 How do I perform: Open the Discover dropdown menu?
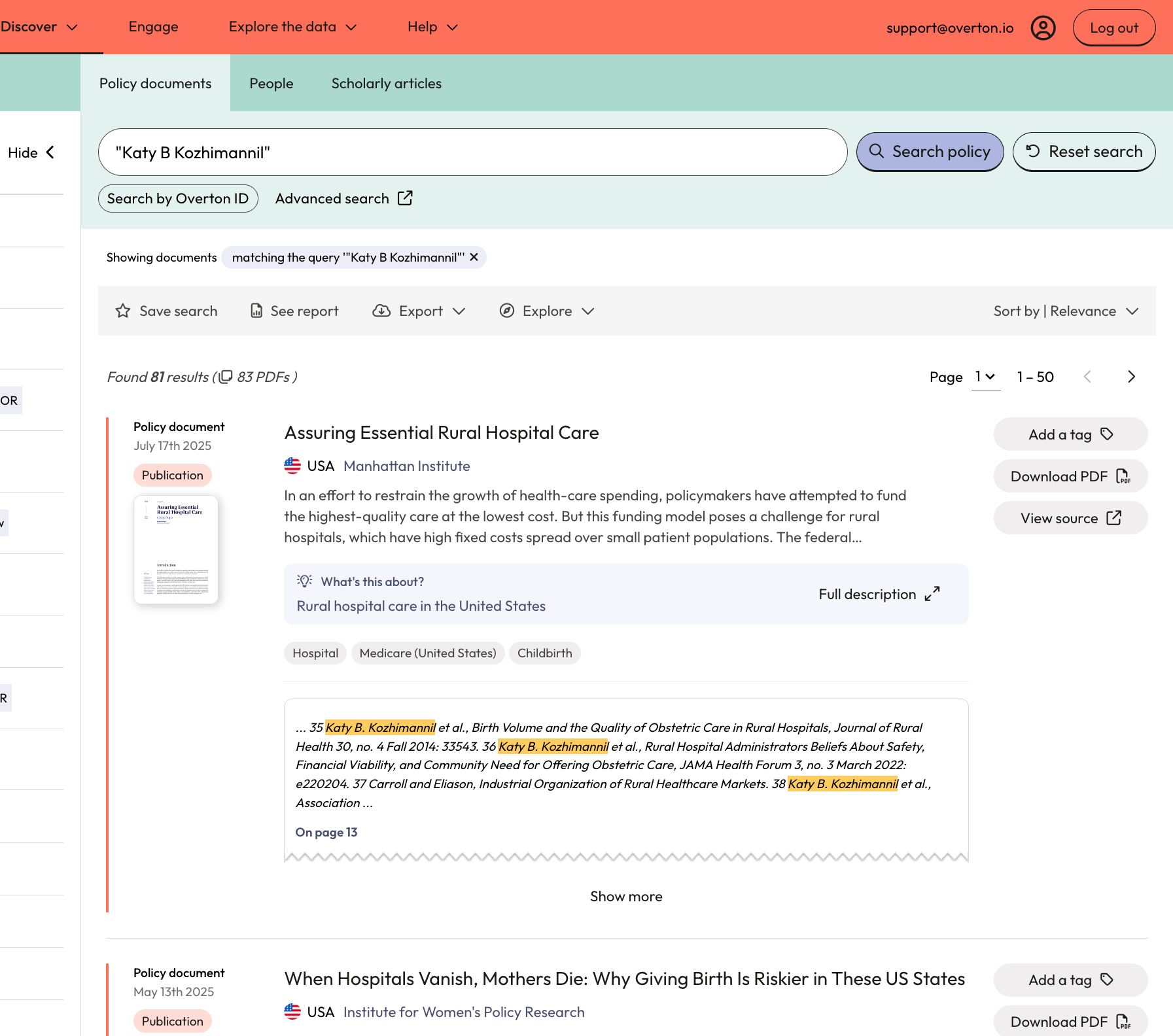click(39, 27)
